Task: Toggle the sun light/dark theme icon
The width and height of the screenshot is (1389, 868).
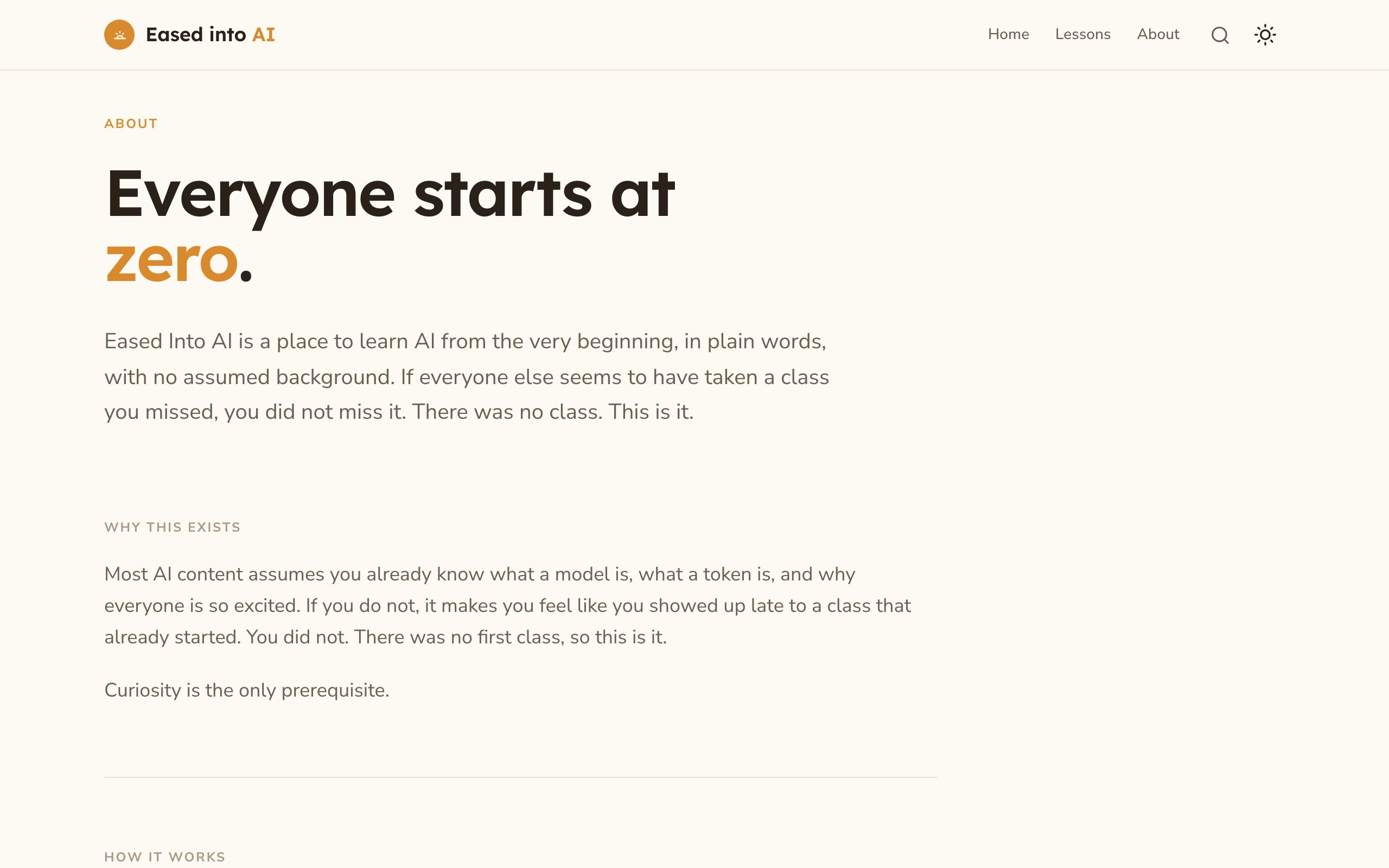Action: (x=1265, y=34)
